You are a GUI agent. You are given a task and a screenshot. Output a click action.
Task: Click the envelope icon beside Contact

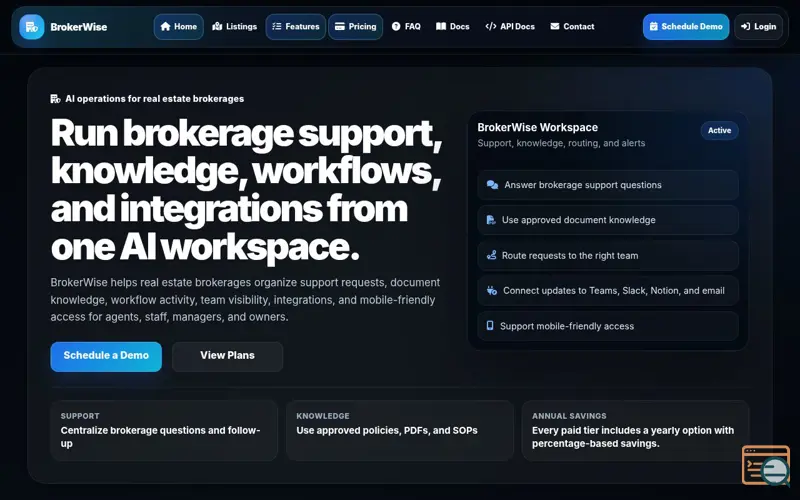(555, 27)
